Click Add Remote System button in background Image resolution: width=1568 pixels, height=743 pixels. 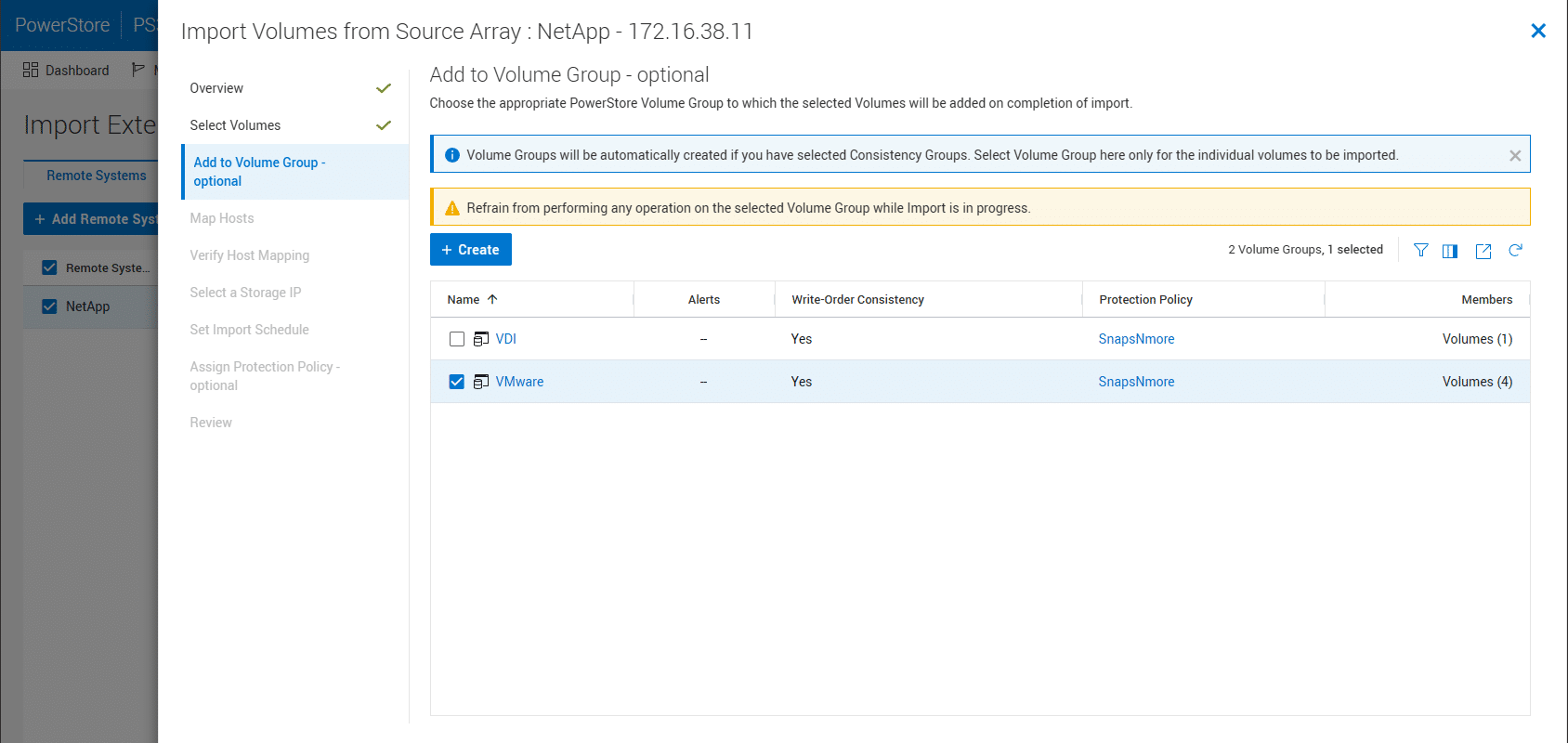(x=91, y=219)
